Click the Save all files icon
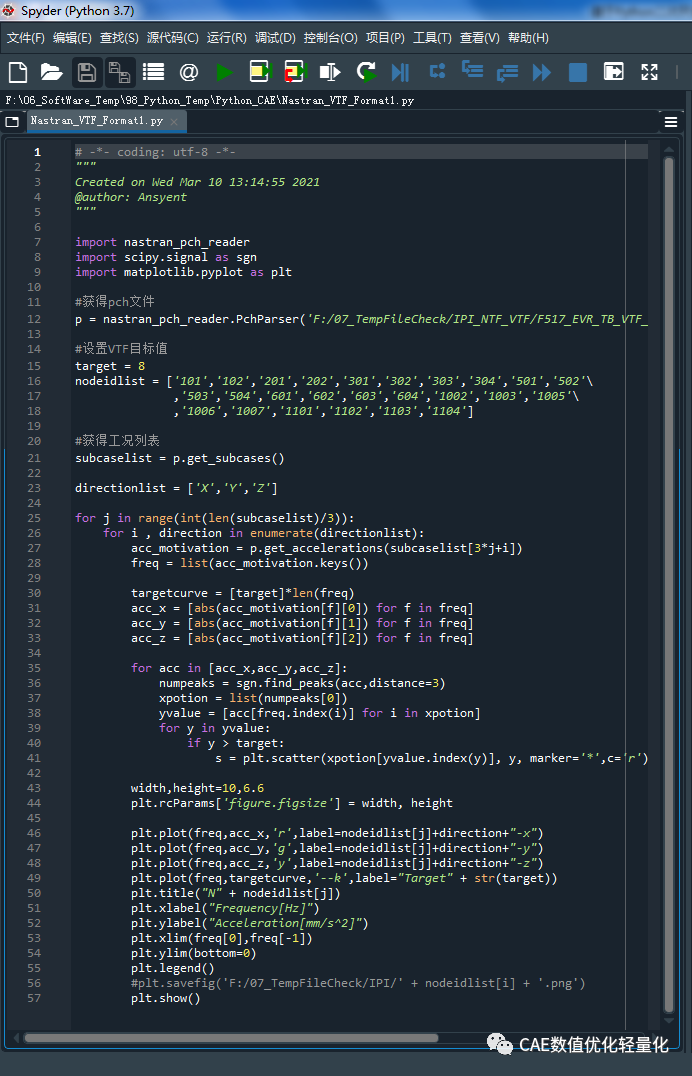This screenshot has height=1076, width=692. click(x=120, y=72)
